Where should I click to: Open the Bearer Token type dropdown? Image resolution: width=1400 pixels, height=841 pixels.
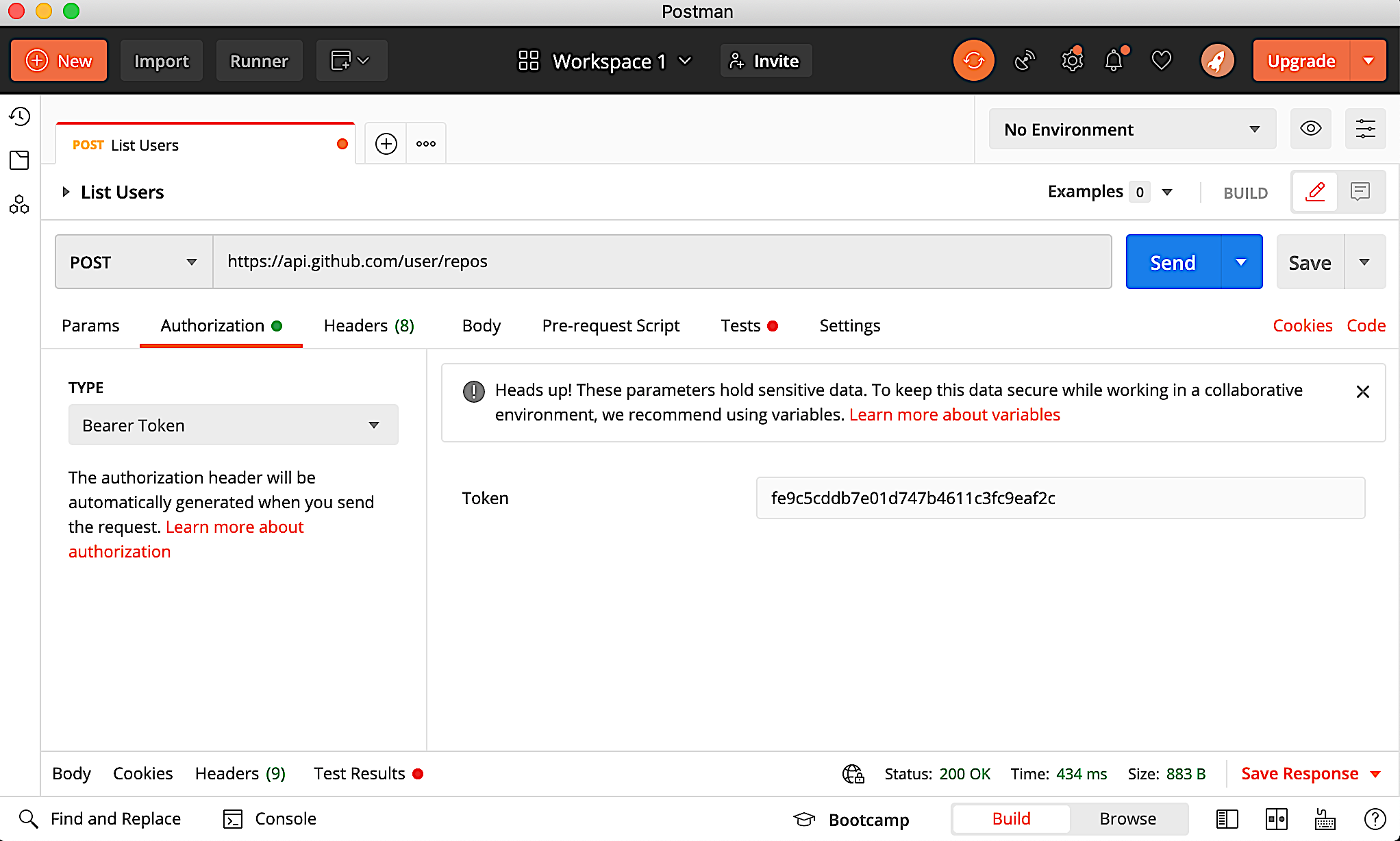pos(233,425)
